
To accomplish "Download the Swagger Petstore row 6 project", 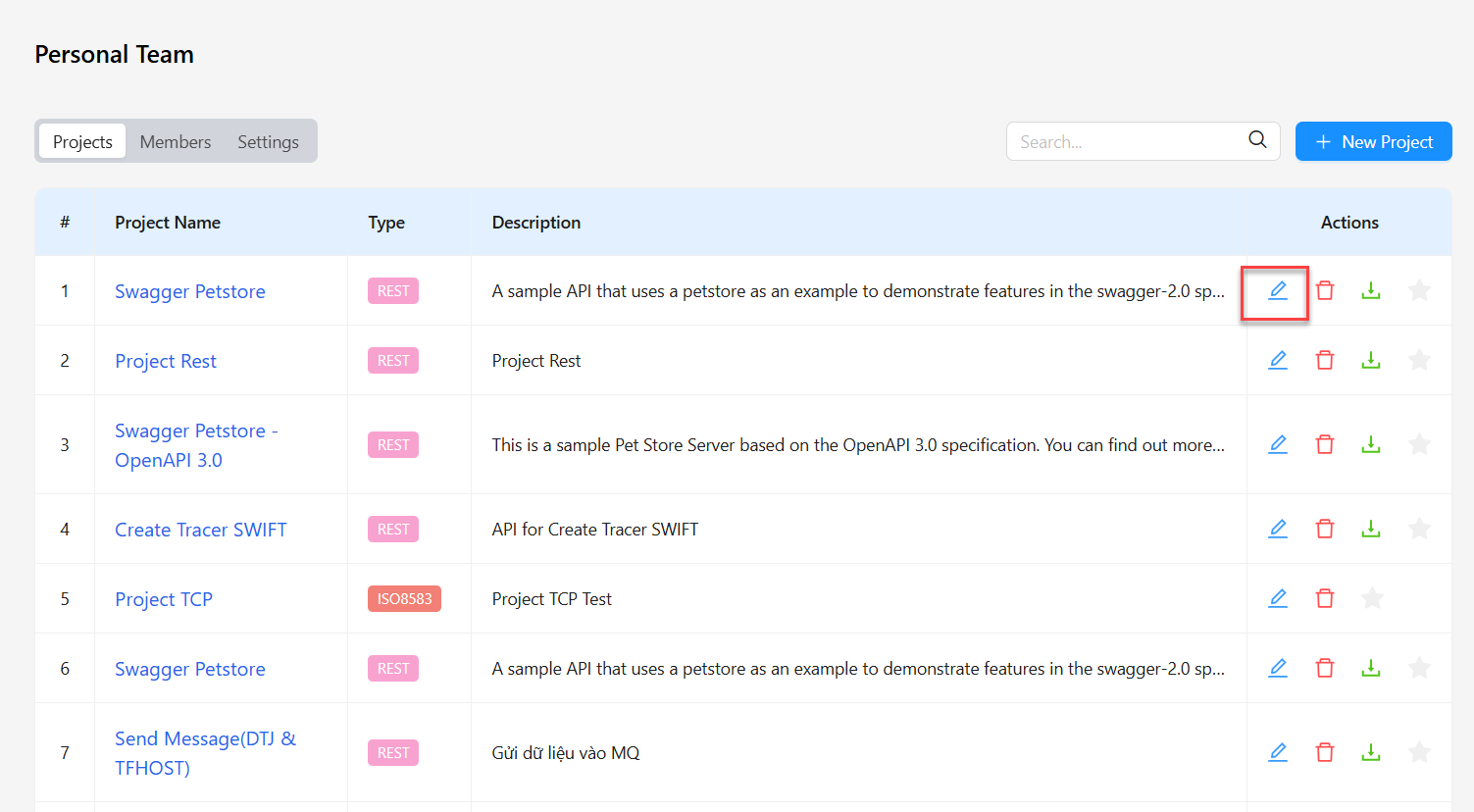I will [x=1370, y=668].
